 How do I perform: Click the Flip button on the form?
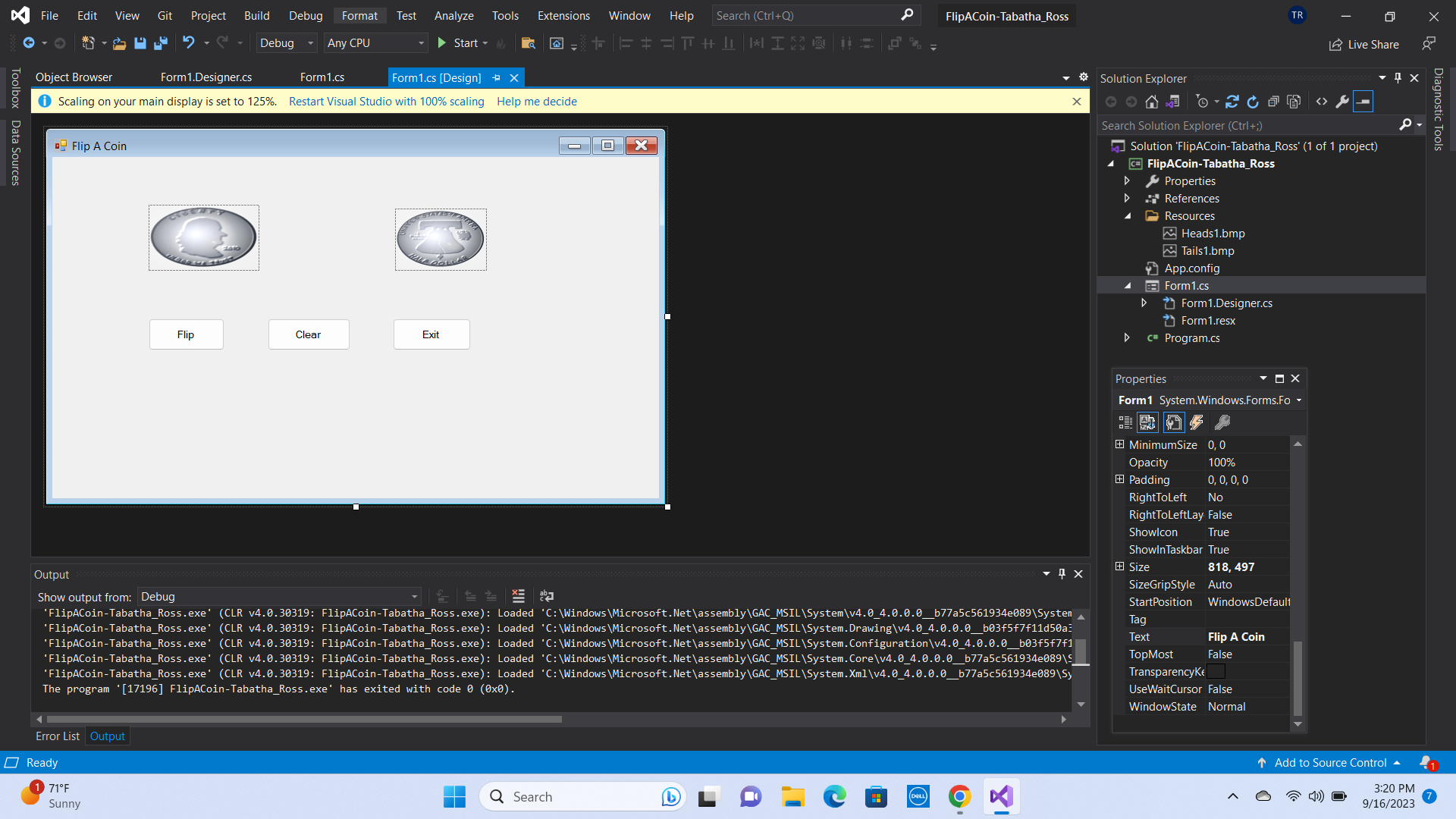coord(186,334)
